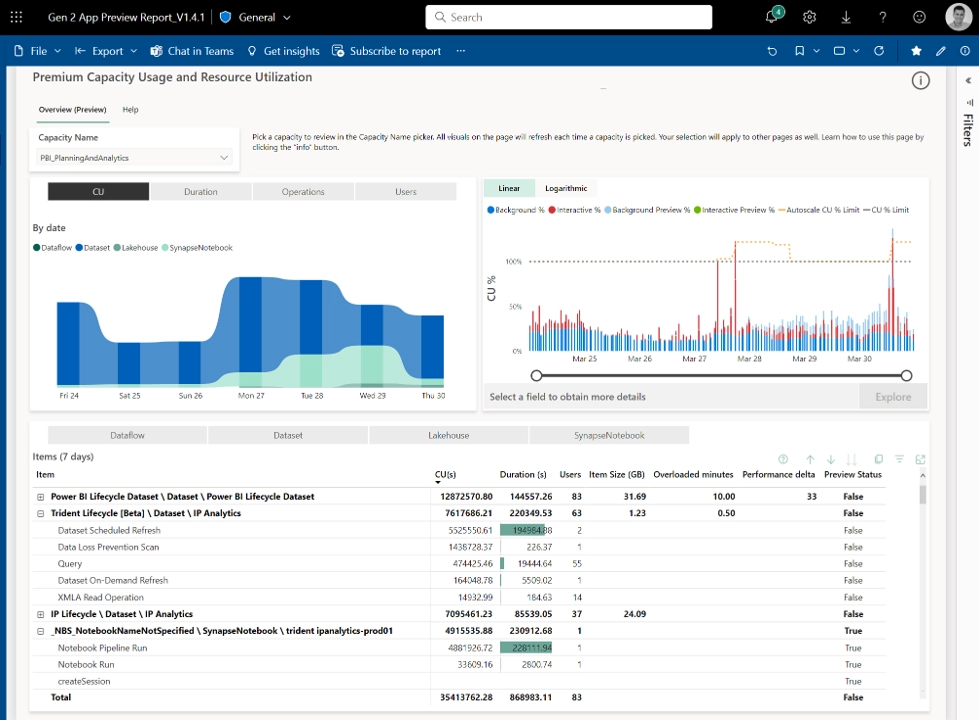Screen dimensions: 979x720
Task: Collapse _NBS_NotebookNameNotSpecified row
Action: pos(41,631)
